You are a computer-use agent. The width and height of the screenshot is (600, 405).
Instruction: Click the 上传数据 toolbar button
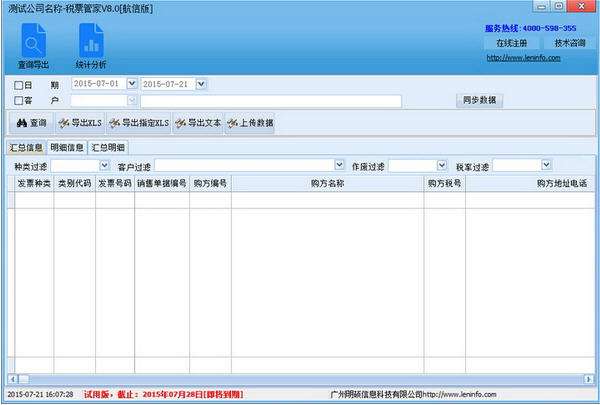tap(250, 123)
